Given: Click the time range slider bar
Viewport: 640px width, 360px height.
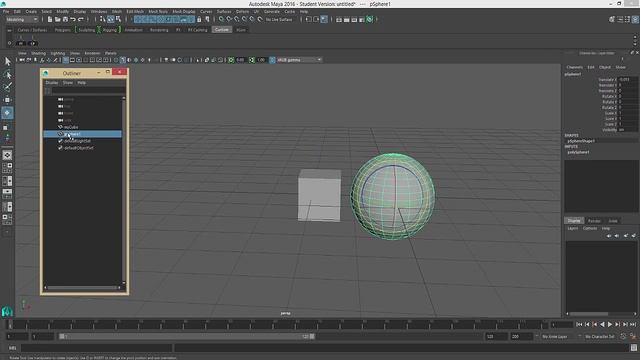Looking at the screenshot, I should pyautogui.click(x=187, y=336).
